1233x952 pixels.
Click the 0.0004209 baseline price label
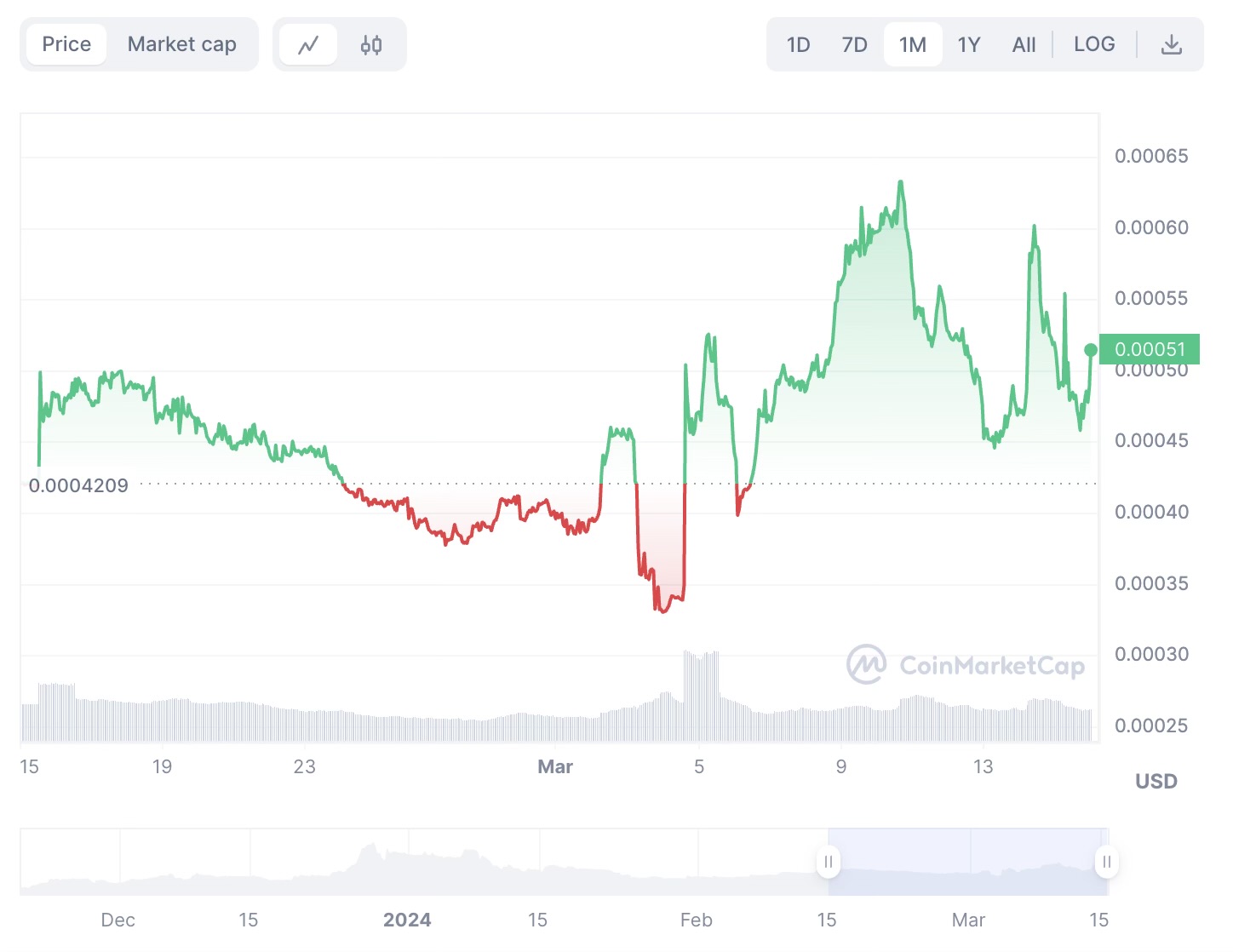pyautogui.click(x=78, y=485)
